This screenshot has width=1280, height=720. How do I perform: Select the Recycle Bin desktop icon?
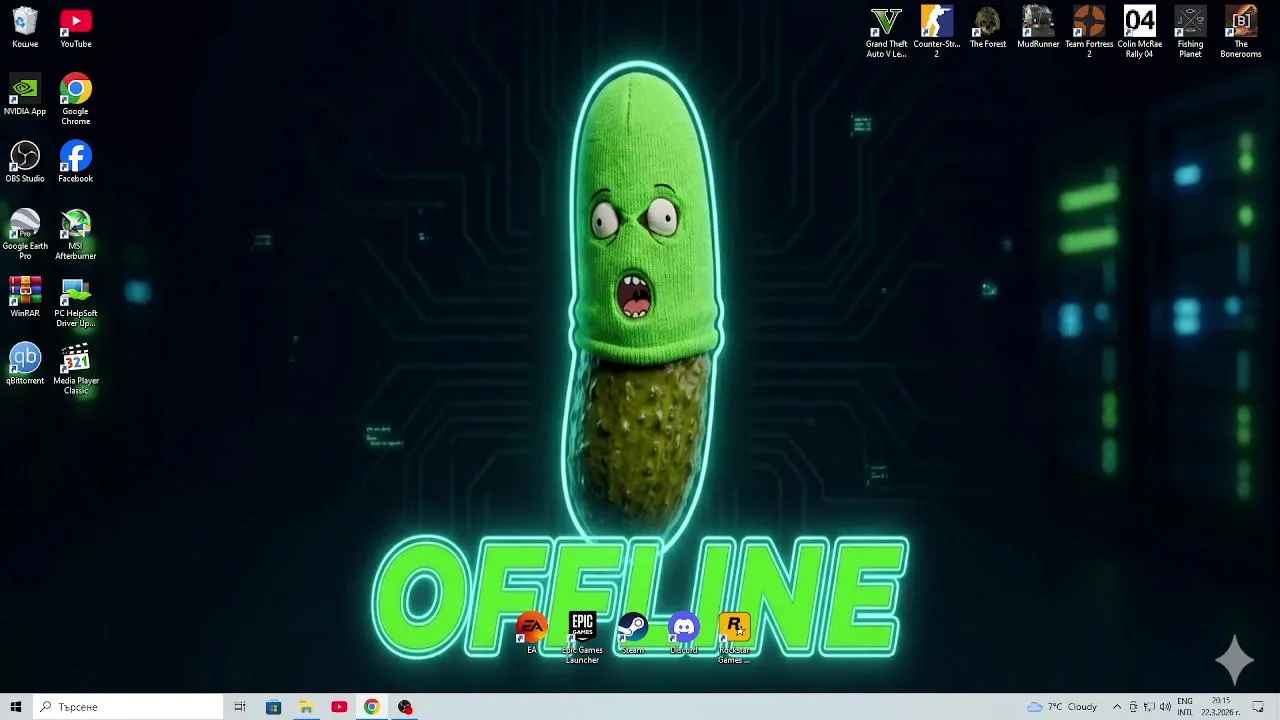coord(25,28)
